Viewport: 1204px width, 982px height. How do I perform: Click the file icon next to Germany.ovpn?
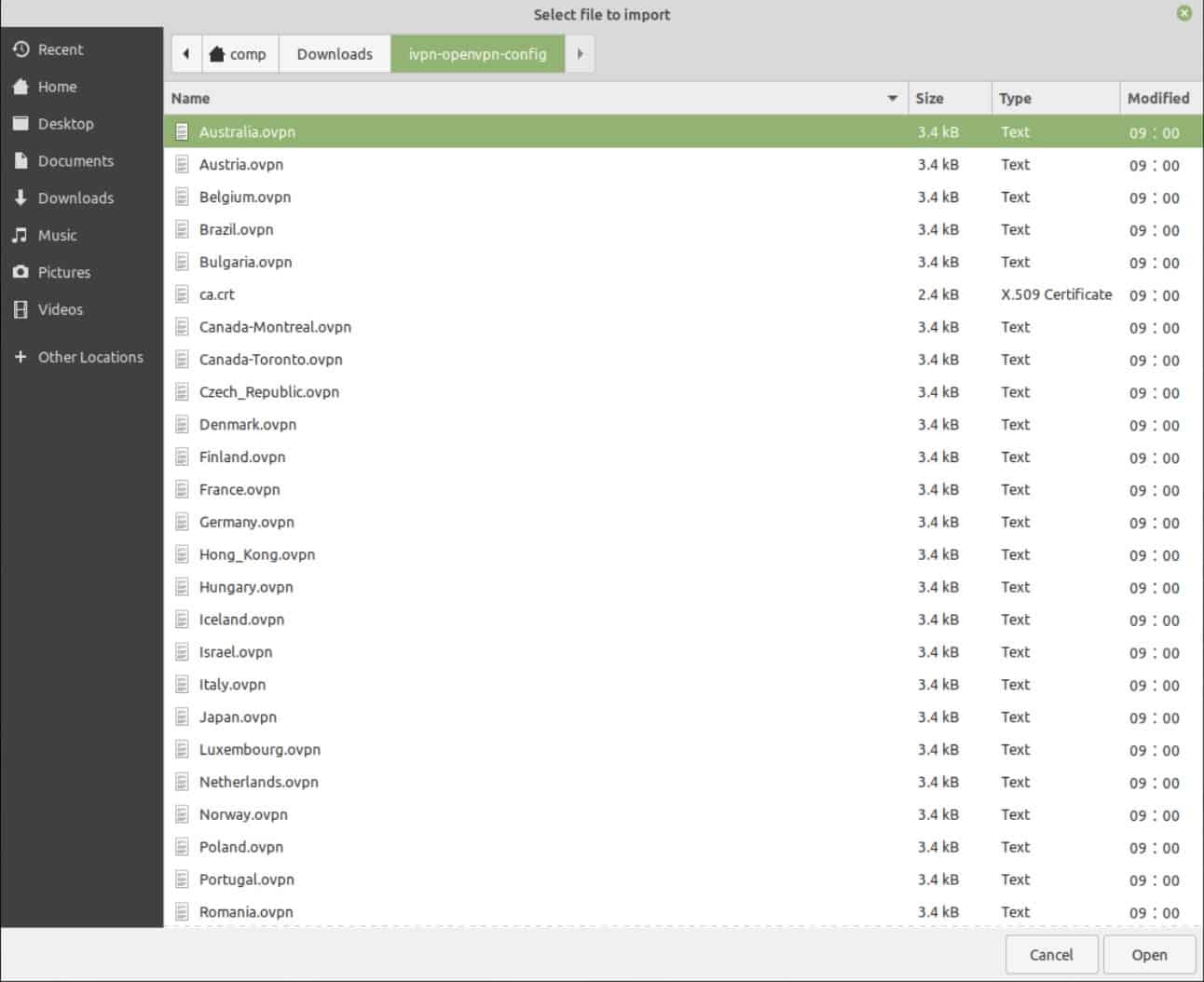point(182,523)
